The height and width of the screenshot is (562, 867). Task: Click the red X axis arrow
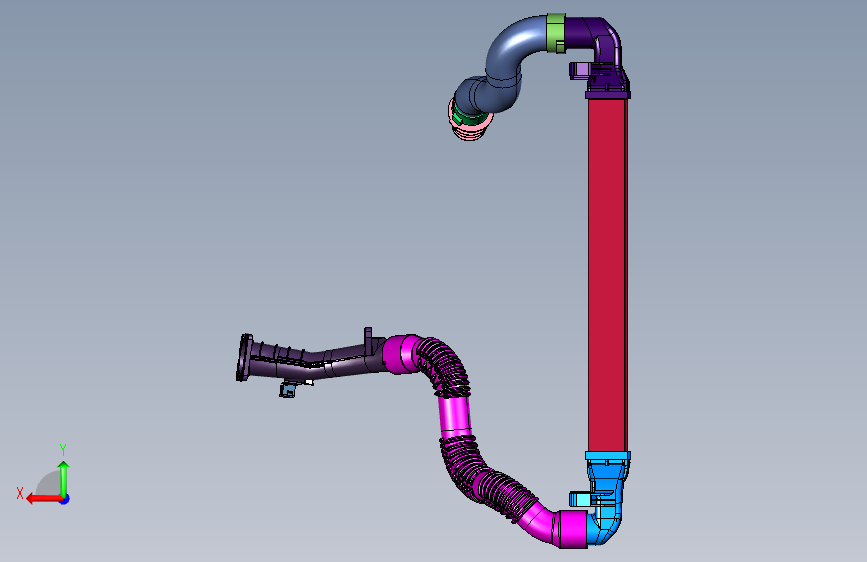(x=44, y=499)
